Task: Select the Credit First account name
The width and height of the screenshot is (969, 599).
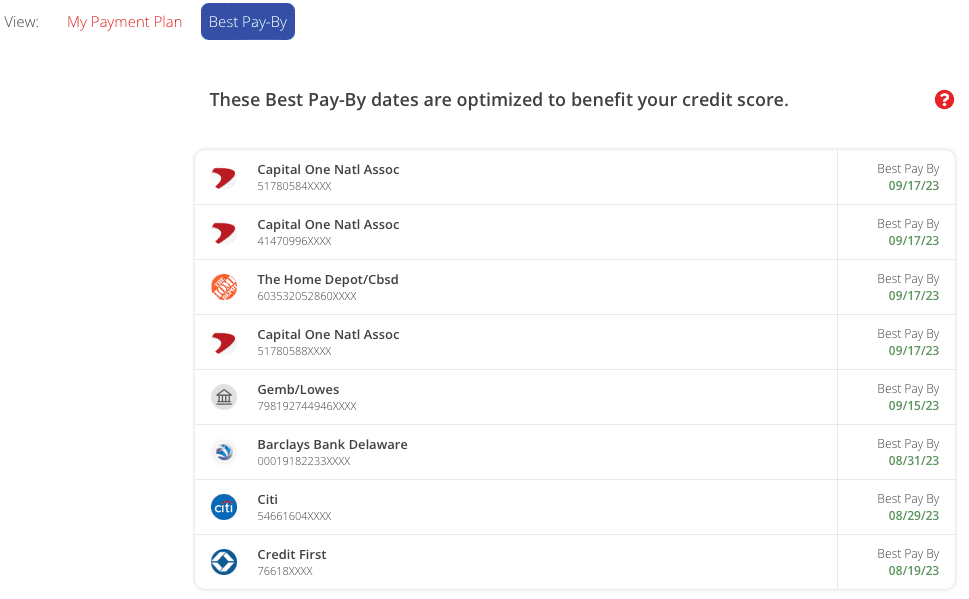Action: [x=292, y=554]
